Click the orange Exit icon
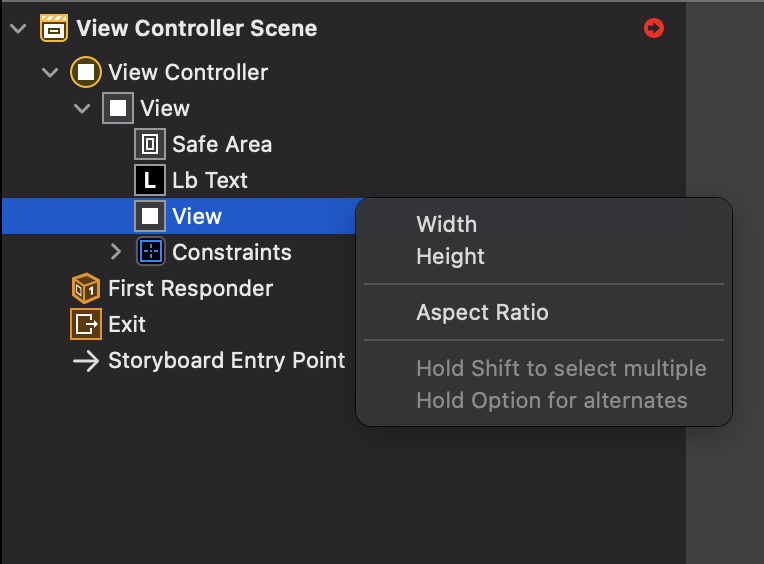 point(86,324)
